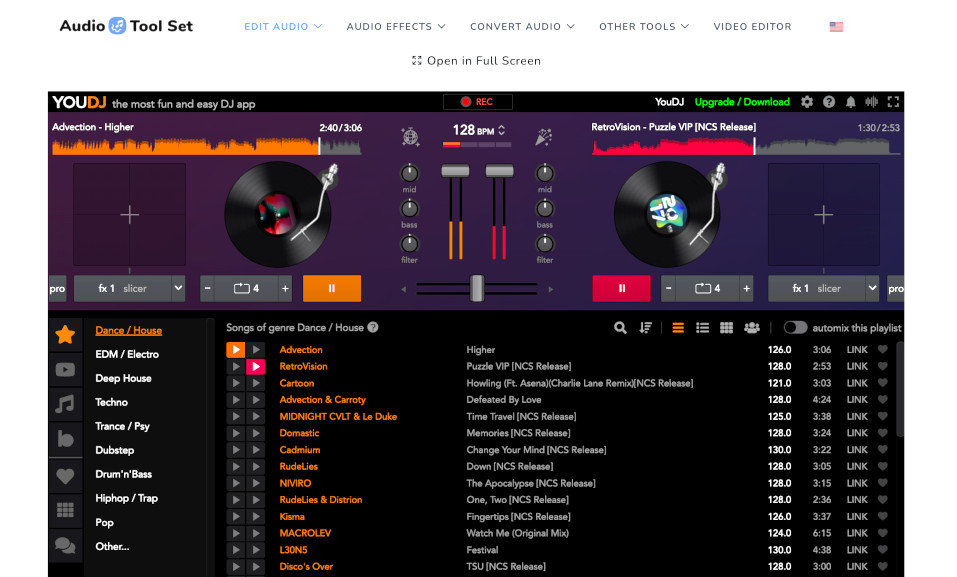Enable automix this playlist
Viewport: 957px width, 577px height.
(x=795, y=327)
